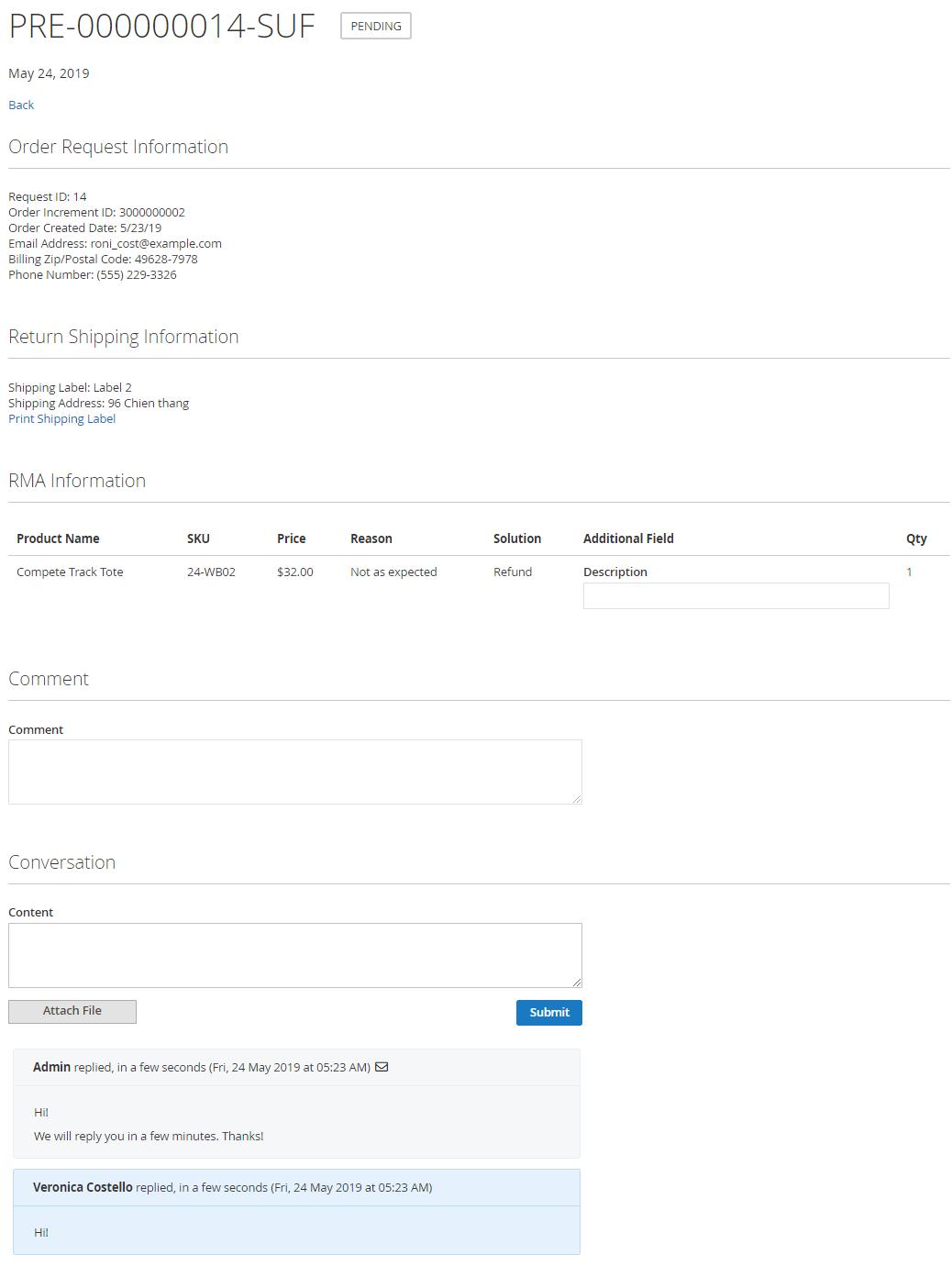Screen dimensions: 952x1266
Task: Click the Qty value 1
Action: tap(909, 572)
